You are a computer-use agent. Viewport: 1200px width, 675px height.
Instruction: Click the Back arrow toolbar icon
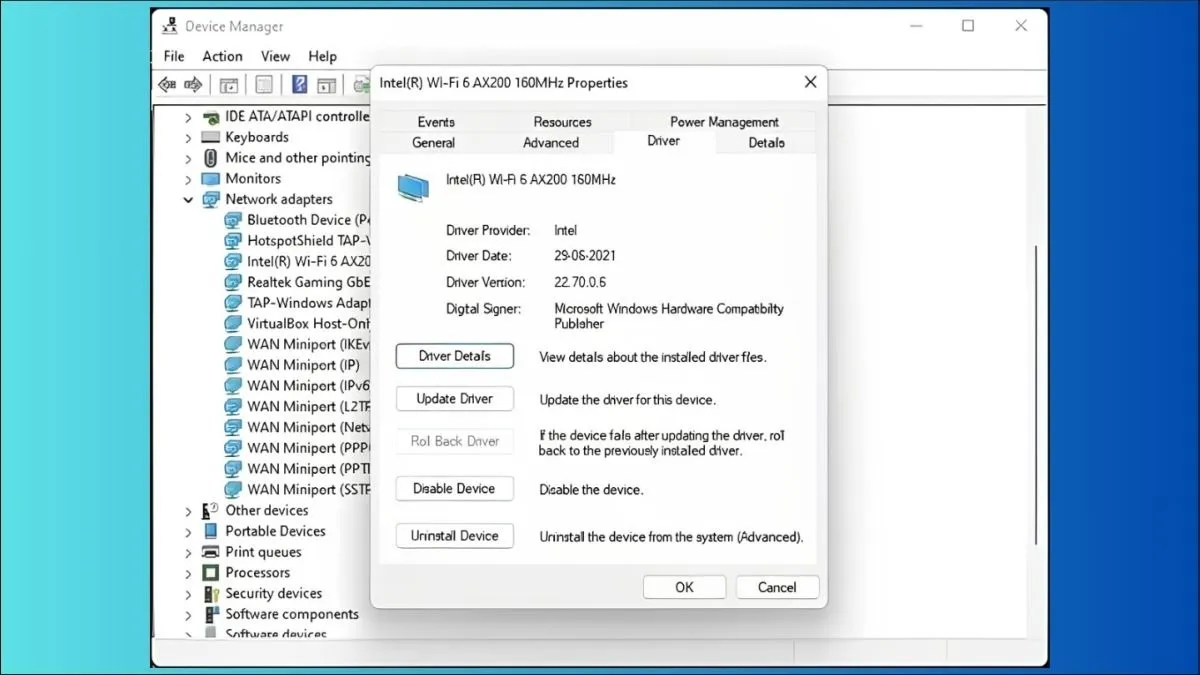(168, 85)
